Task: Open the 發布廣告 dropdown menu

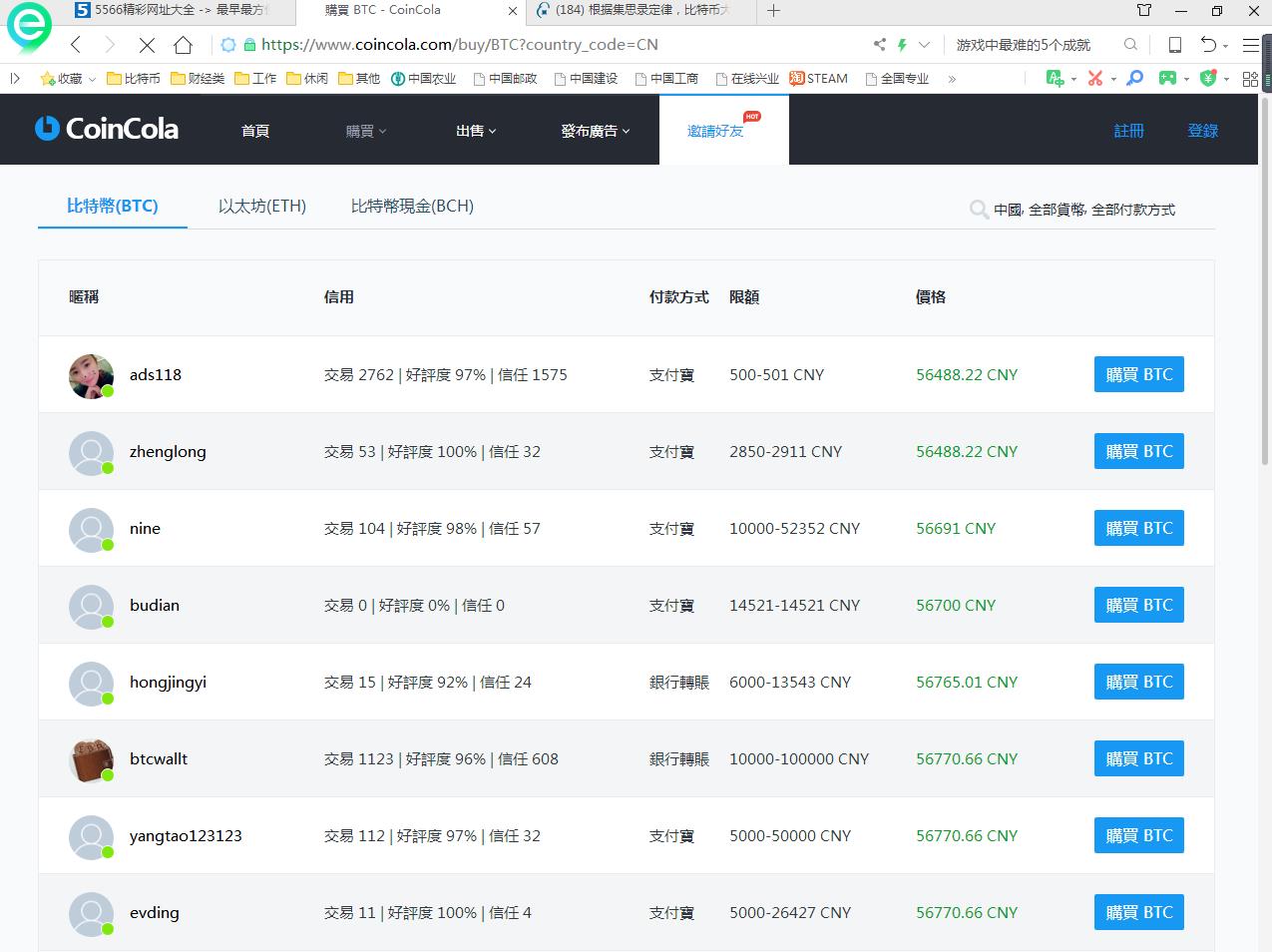Action: (595, 131)
